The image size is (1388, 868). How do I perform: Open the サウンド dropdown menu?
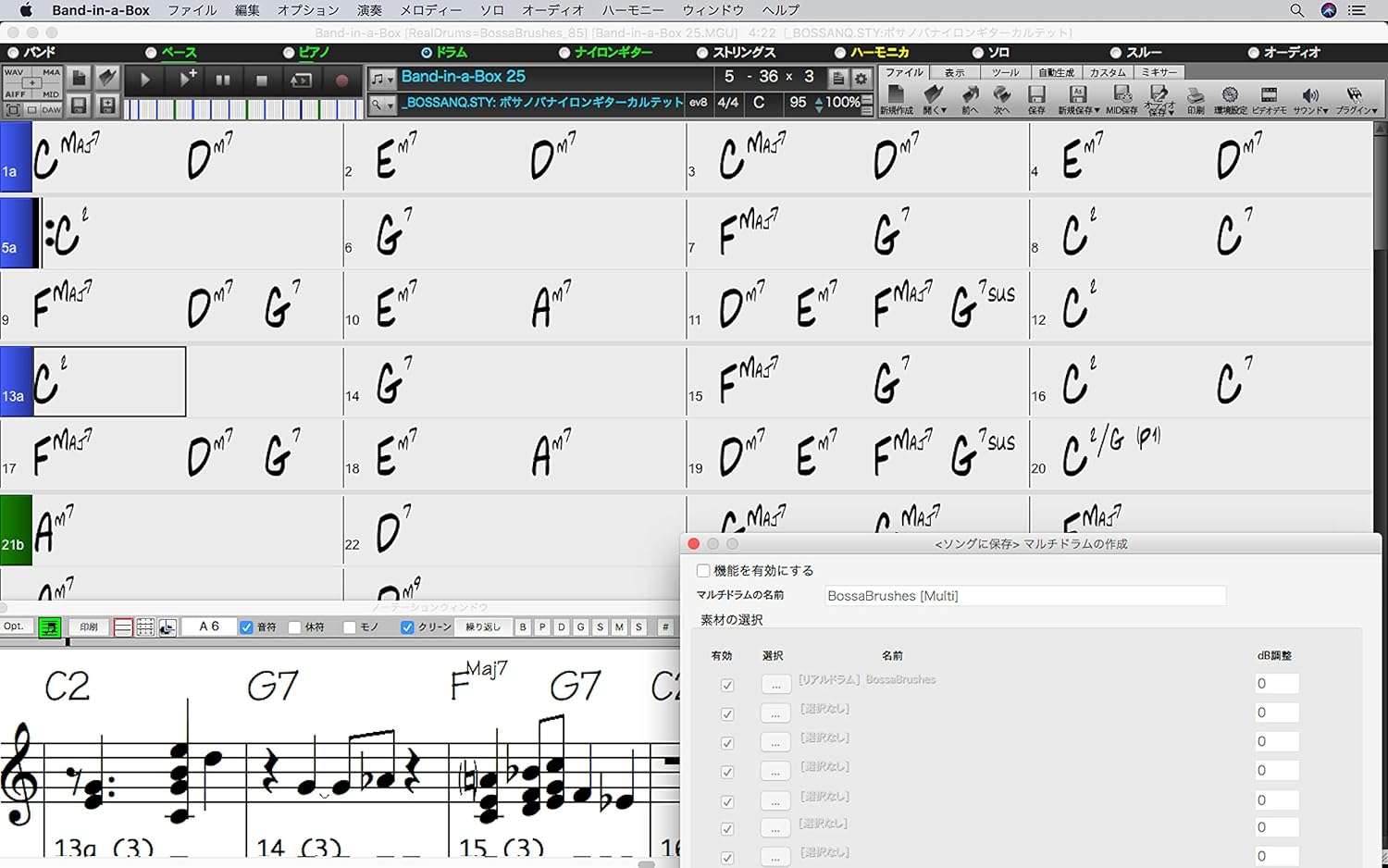tap(1310, 98)
